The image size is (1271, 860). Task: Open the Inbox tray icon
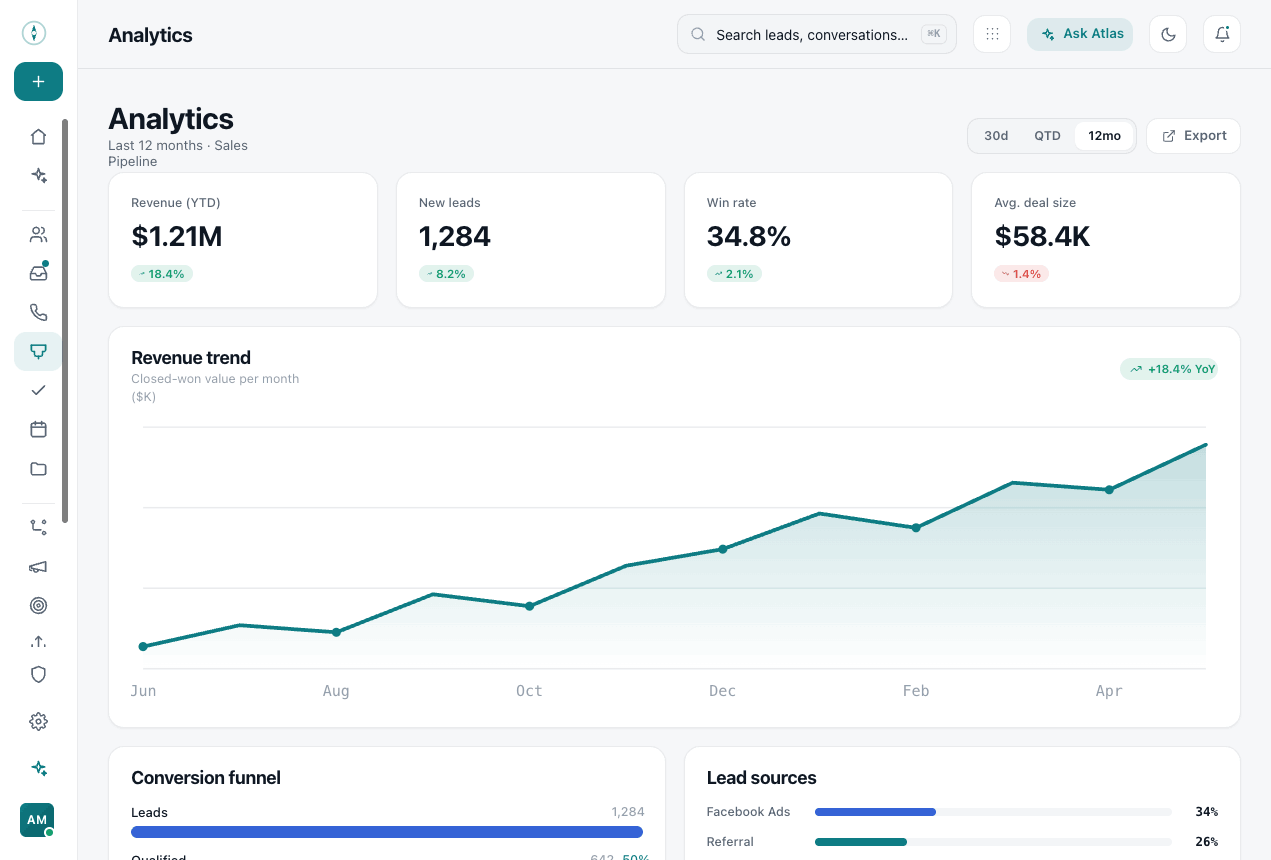pyautogui.click(x=38, y=274)
